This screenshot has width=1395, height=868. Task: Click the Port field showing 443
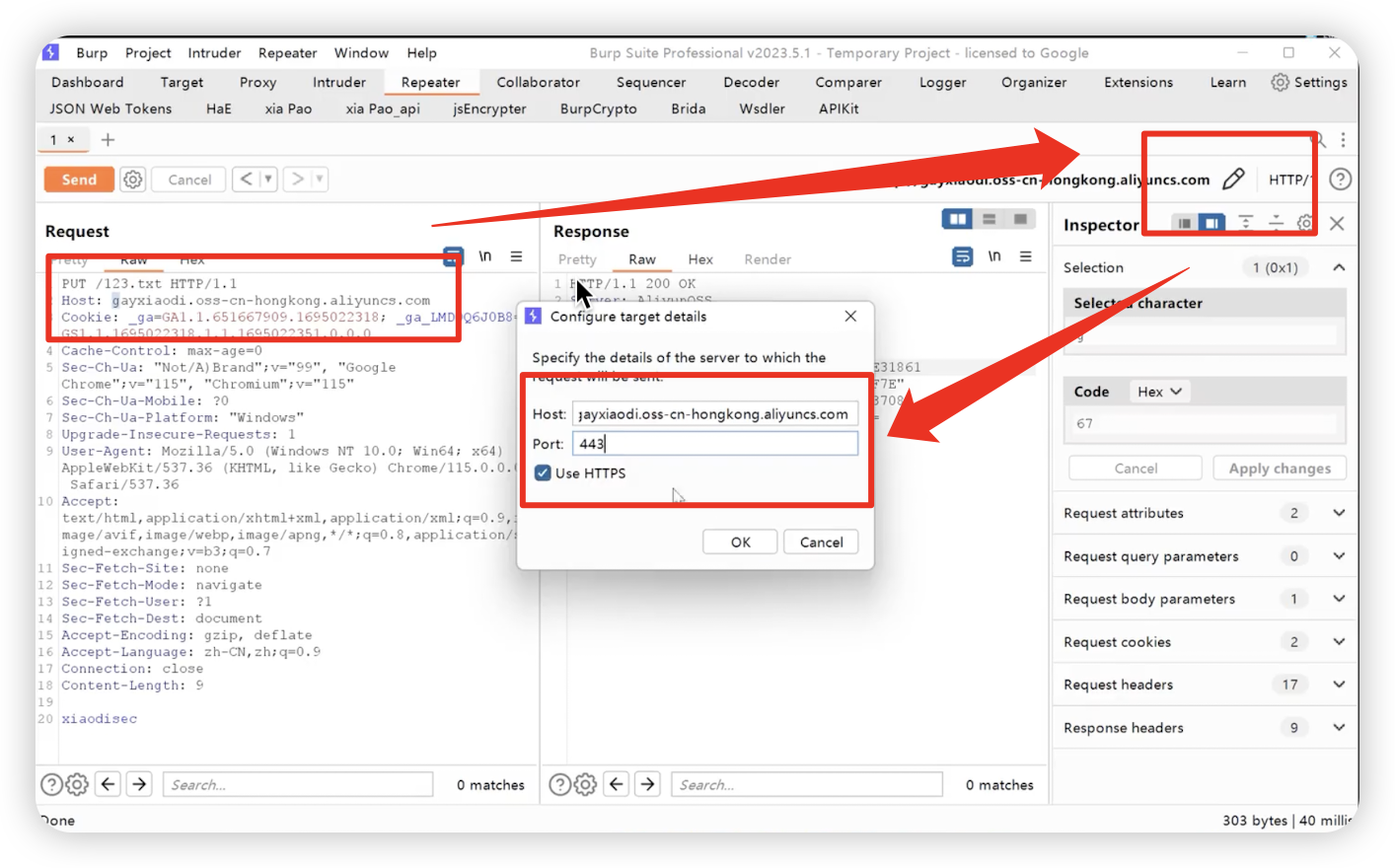(x=715, y=444)
